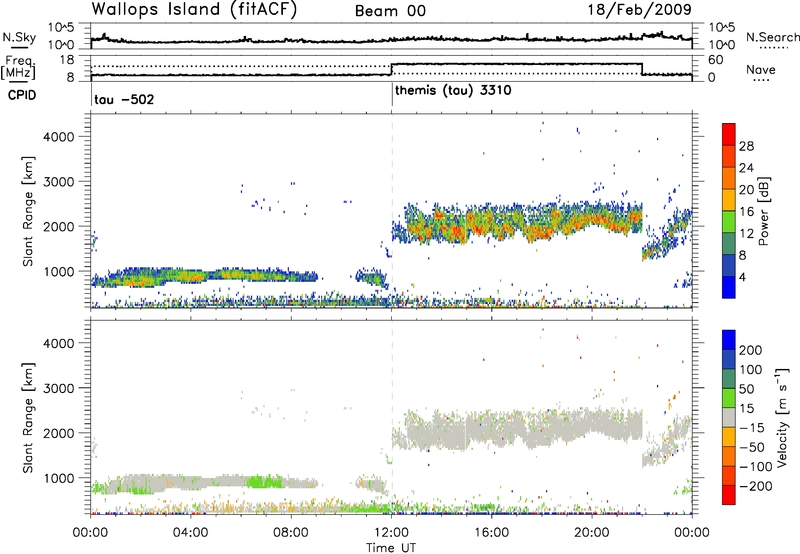Click the '4000' tick of the power panel
Screen dimensions: 800x554
tap(59, 137)
